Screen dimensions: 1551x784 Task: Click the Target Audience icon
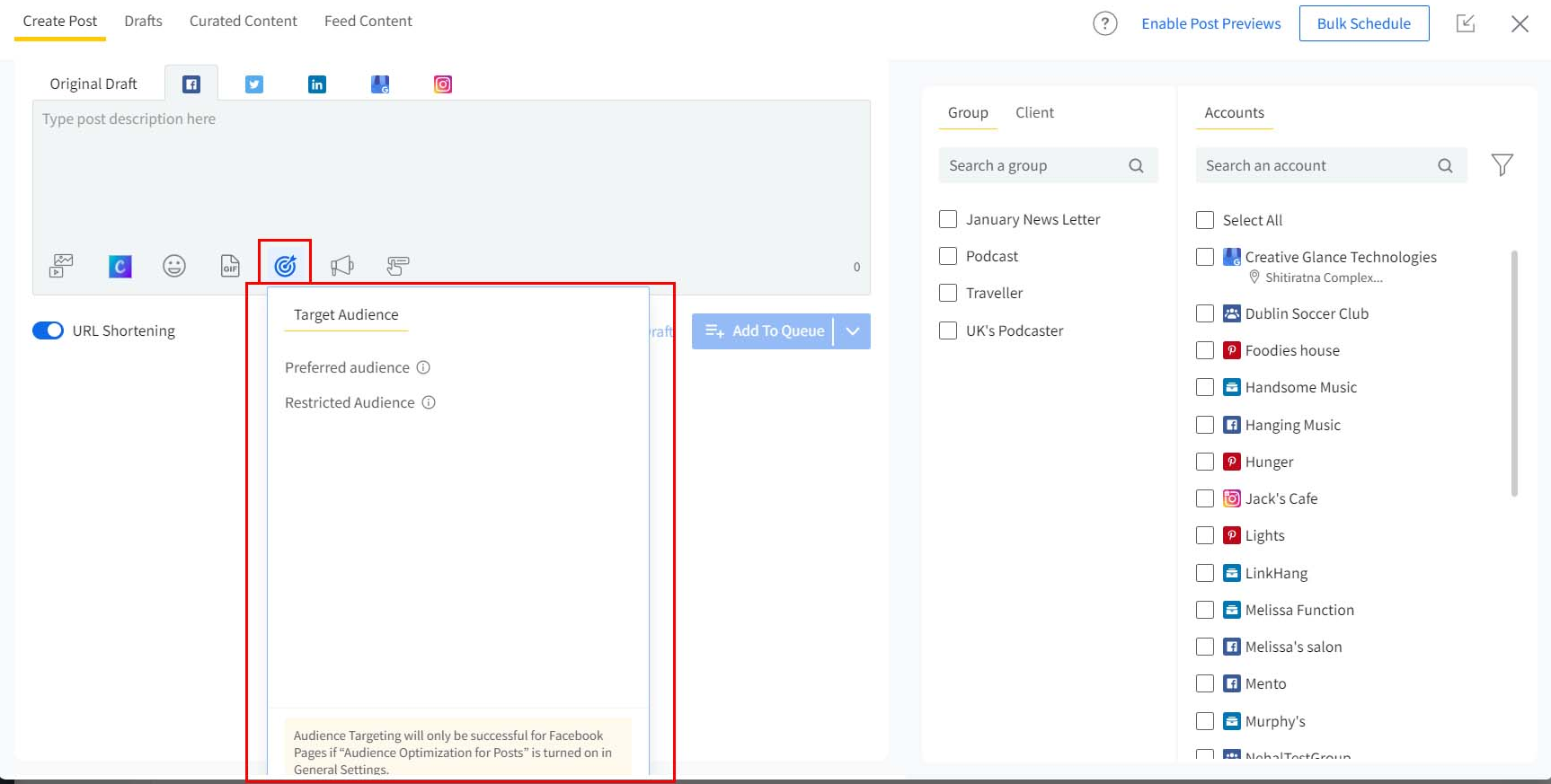tap(285, 266)
